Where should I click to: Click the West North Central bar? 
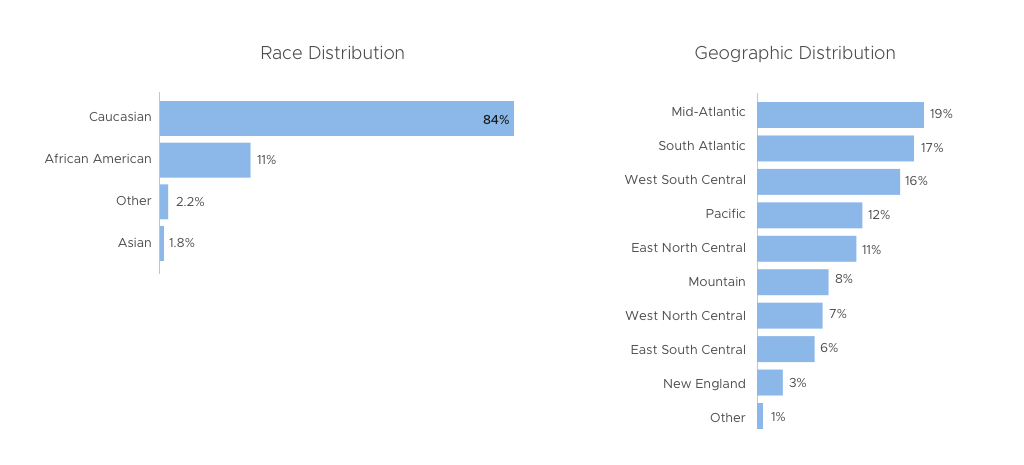point(789,316)
